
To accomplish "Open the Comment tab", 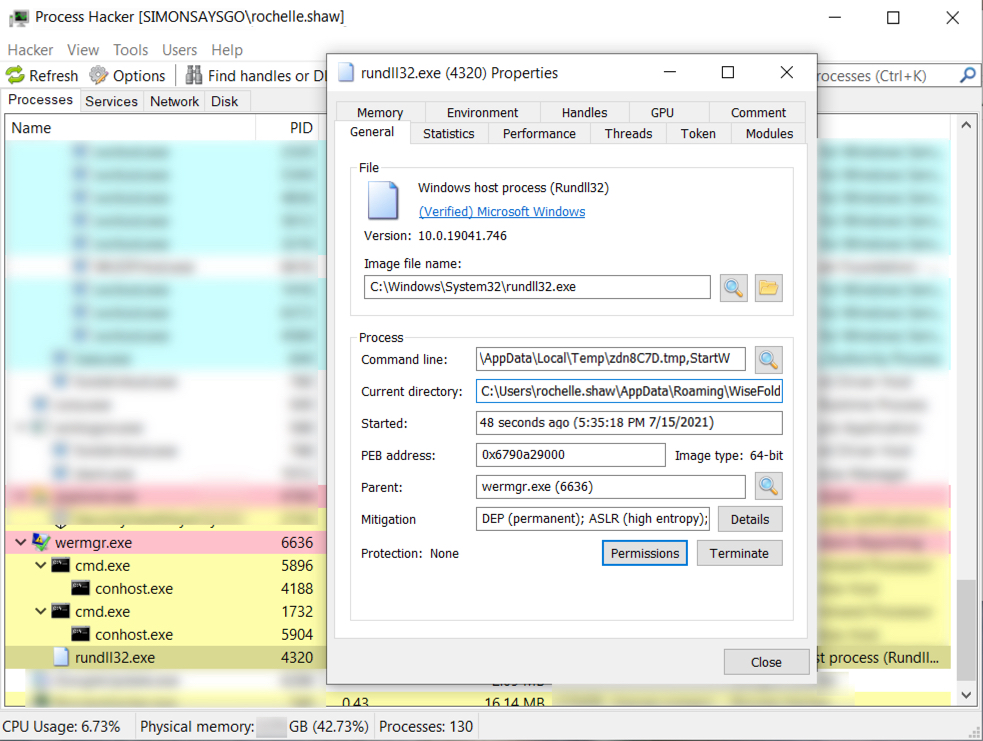I will (758, 112).
